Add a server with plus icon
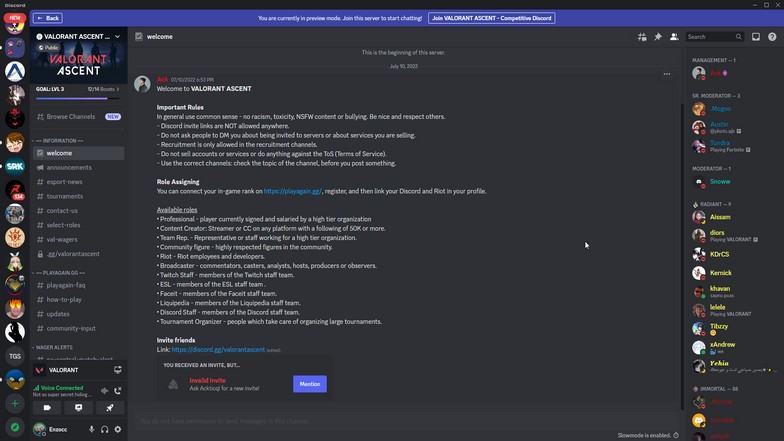This screenshot has height=441, width=784. pyautogui.click(x=15, y=404)
